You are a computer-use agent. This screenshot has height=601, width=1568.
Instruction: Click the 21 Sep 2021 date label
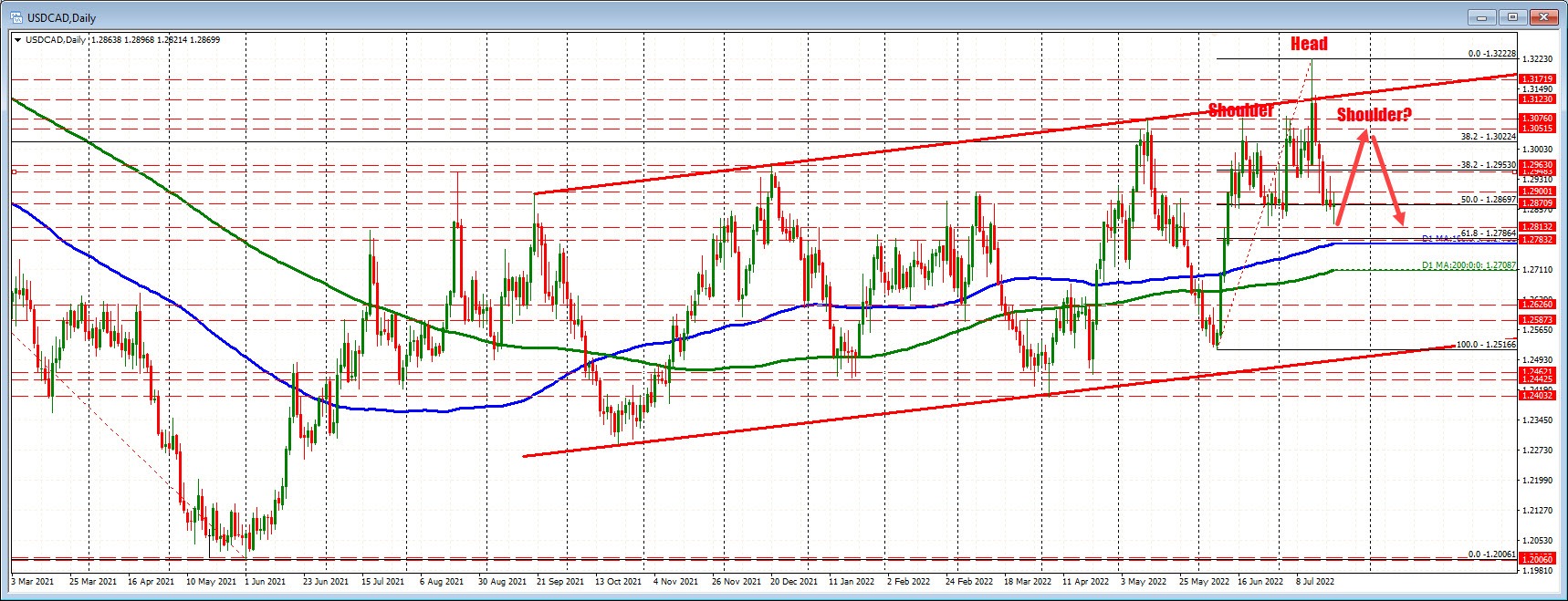point(560,581)
